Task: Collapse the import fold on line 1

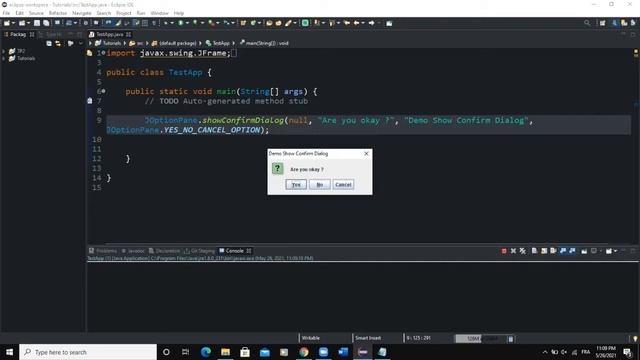Action: click(104, 53)
